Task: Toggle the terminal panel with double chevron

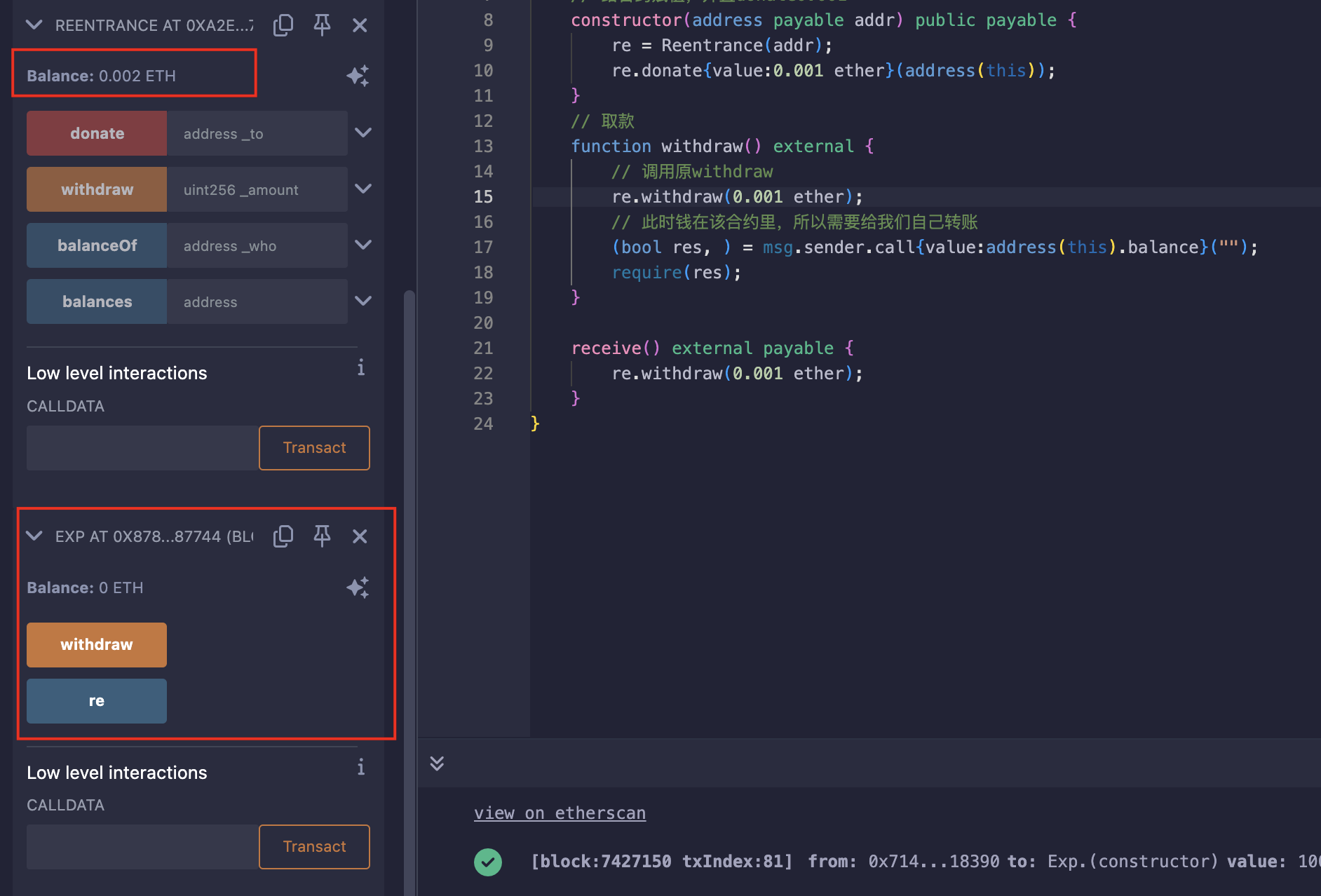Action: point(437,763)
